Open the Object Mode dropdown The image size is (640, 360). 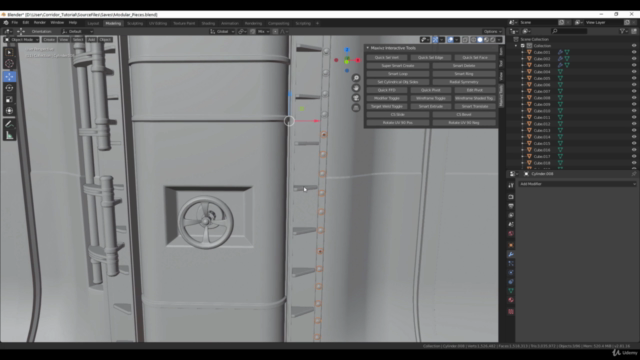[x=21, y=40]
